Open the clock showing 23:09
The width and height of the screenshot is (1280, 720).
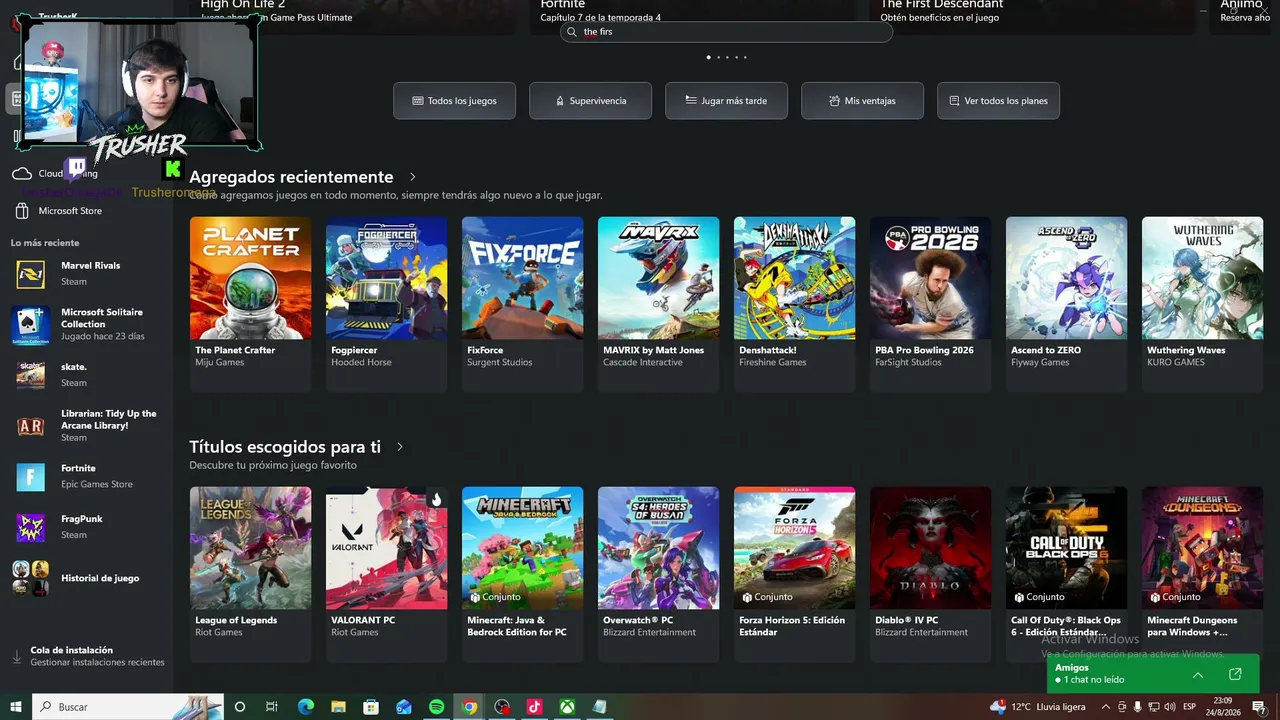(1223, 707)
